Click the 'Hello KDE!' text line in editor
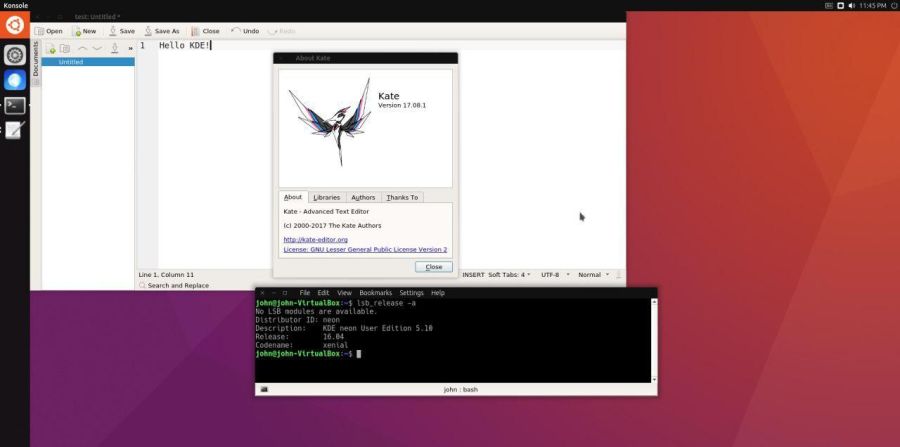This screenshot has height=447, width=900. (185, 45)
